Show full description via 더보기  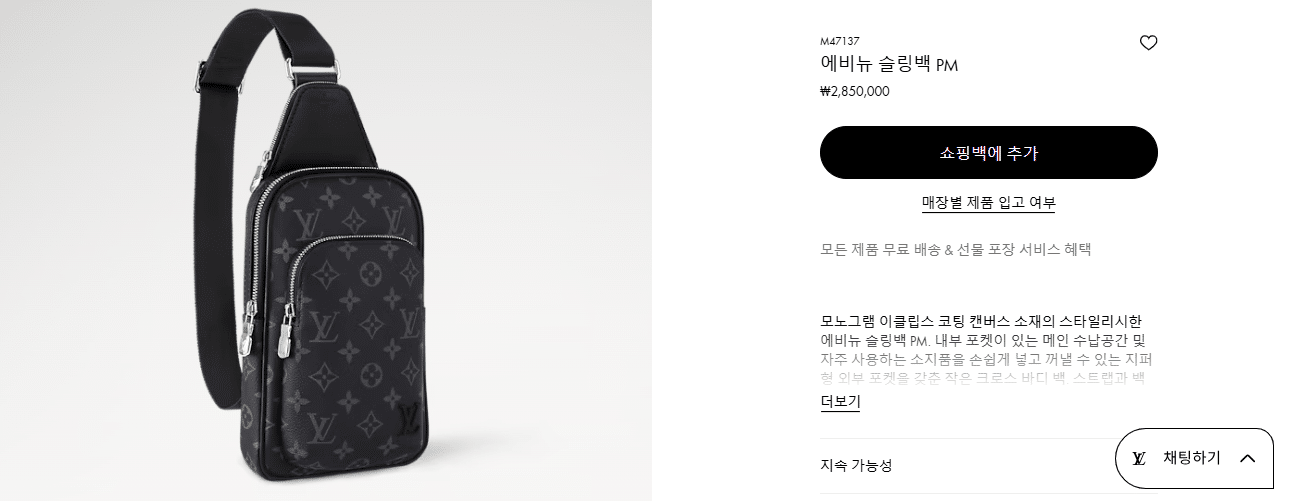(840, 402)
